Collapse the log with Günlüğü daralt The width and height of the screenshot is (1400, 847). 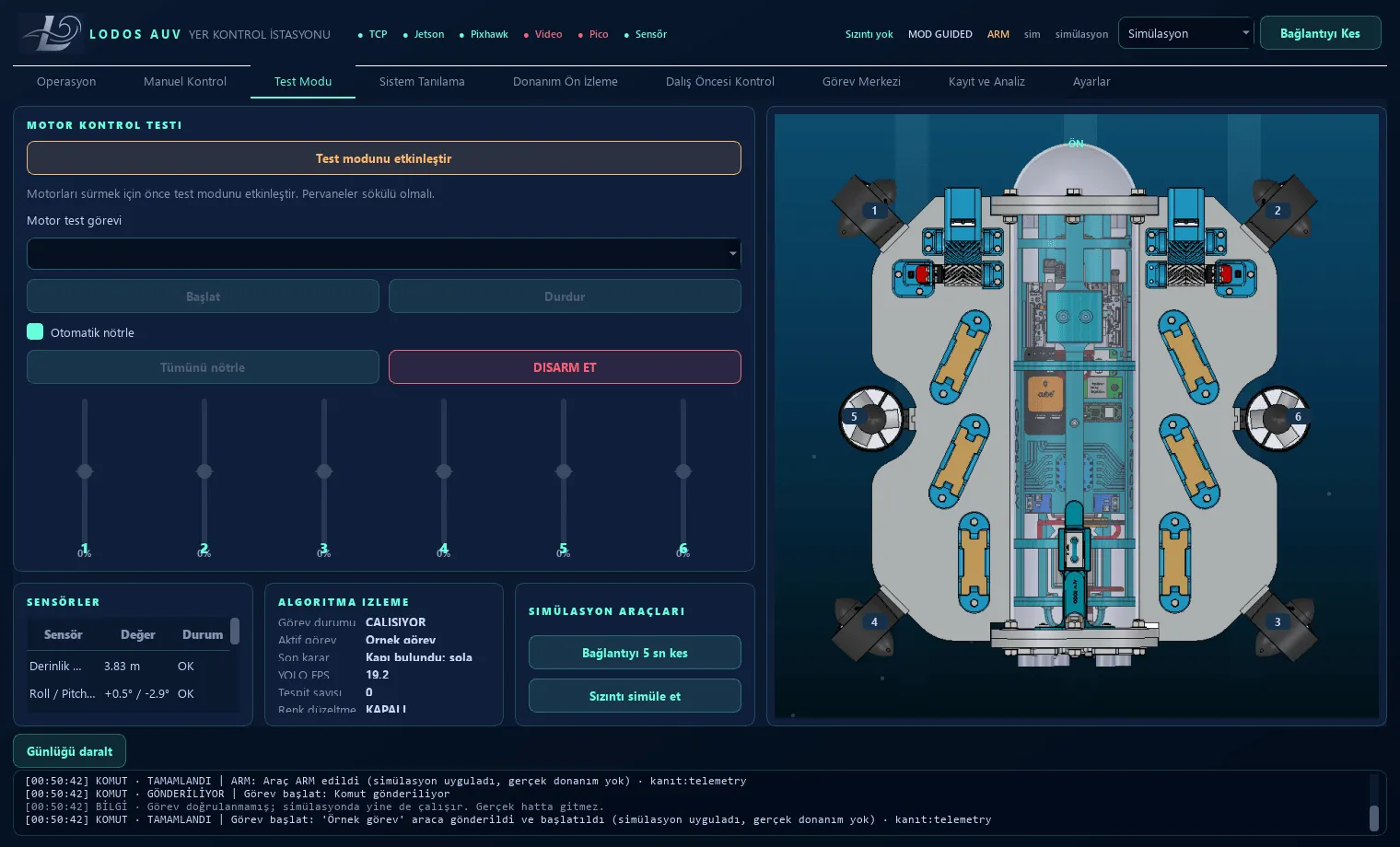click(69, 751)
